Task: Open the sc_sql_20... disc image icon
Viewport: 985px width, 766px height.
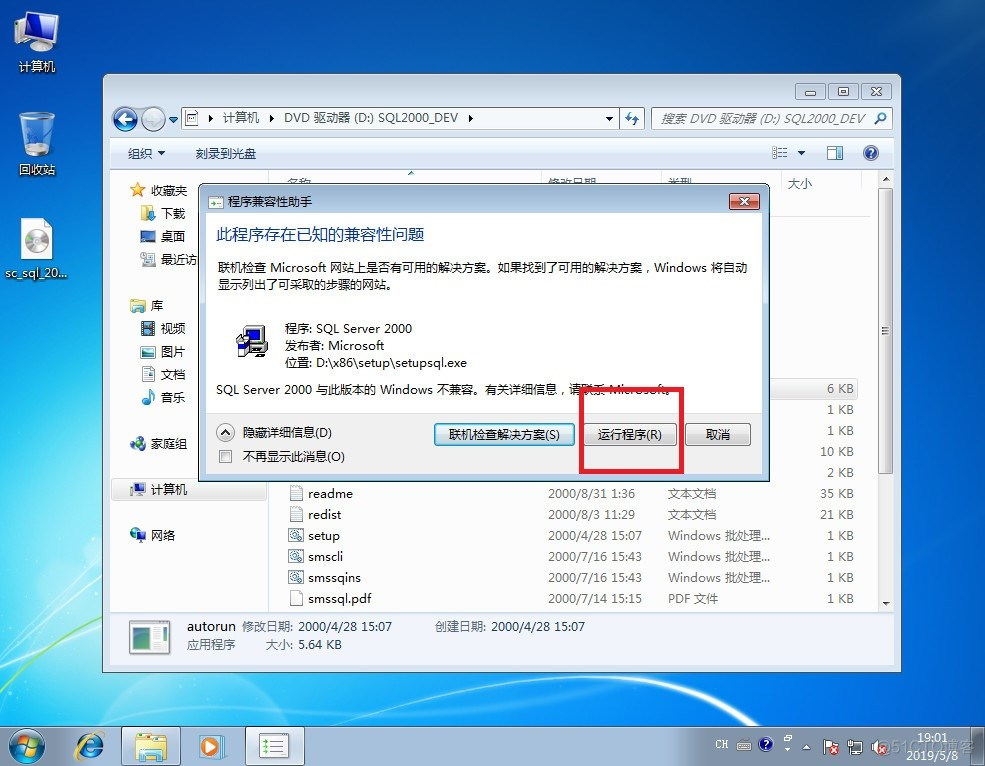Action: click(36, 249)
